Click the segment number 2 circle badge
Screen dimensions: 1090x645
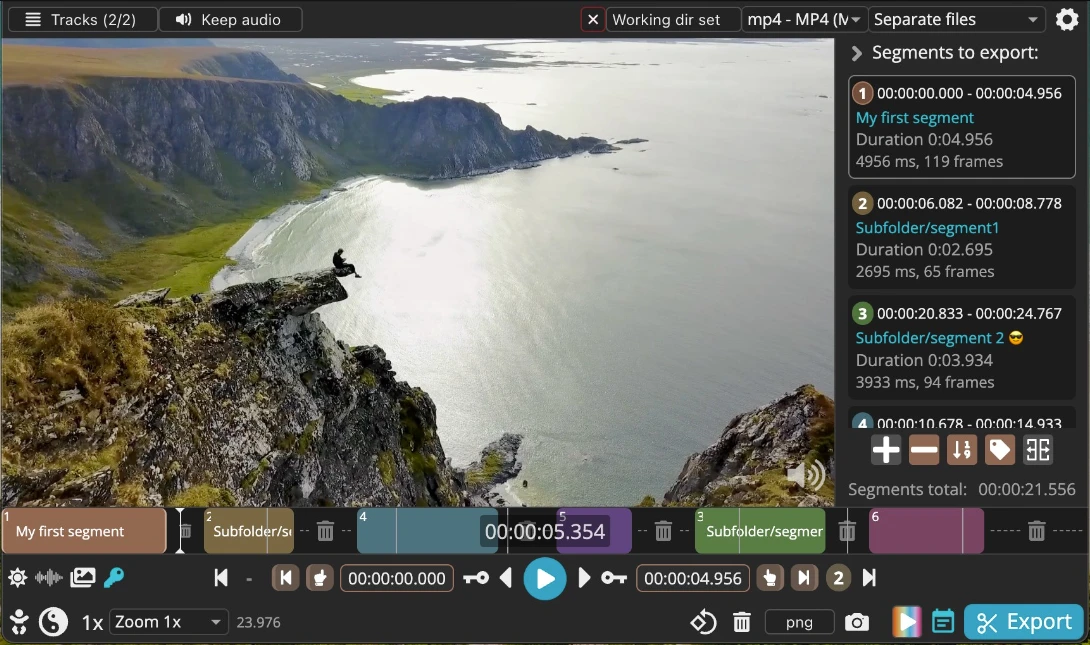click(x=838, y=578)
